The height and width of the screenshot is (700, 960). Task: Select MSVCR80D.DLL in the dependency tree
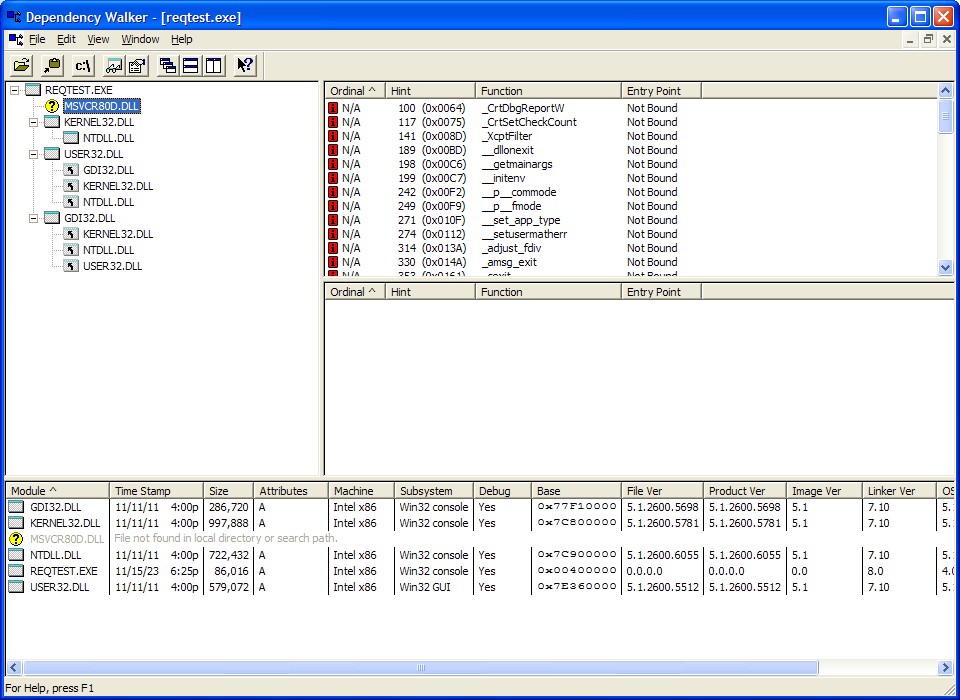102,106
